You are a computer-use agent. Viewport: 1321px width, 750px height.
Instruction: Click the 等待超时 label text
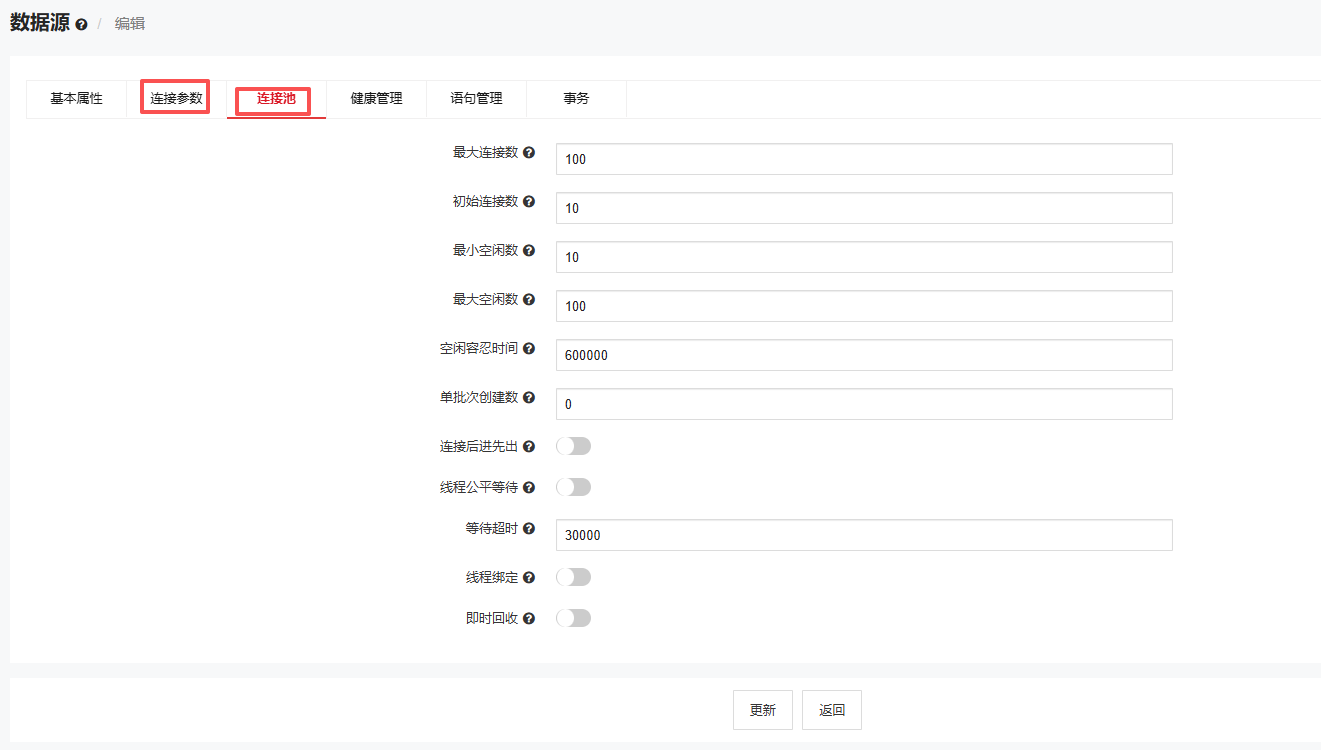[x=492, y=529]
